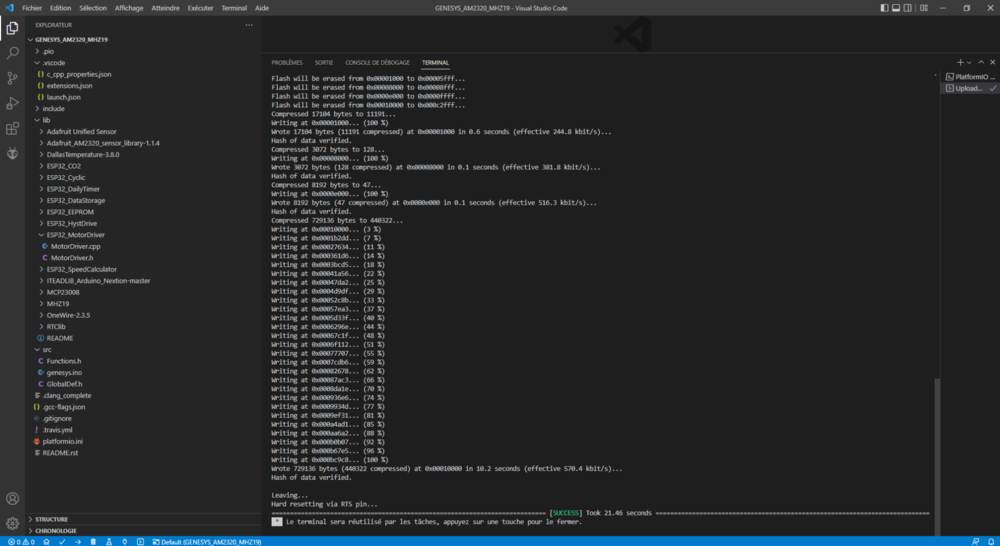Toggle secondary sidebar visibility
Screen dimensions: 1000x546
[x=908, y=8]
